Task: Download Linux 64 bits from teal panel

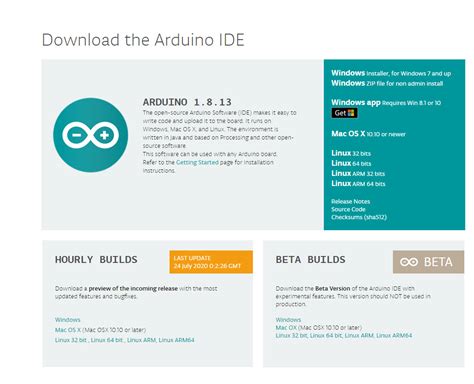Action: [351, 163]
